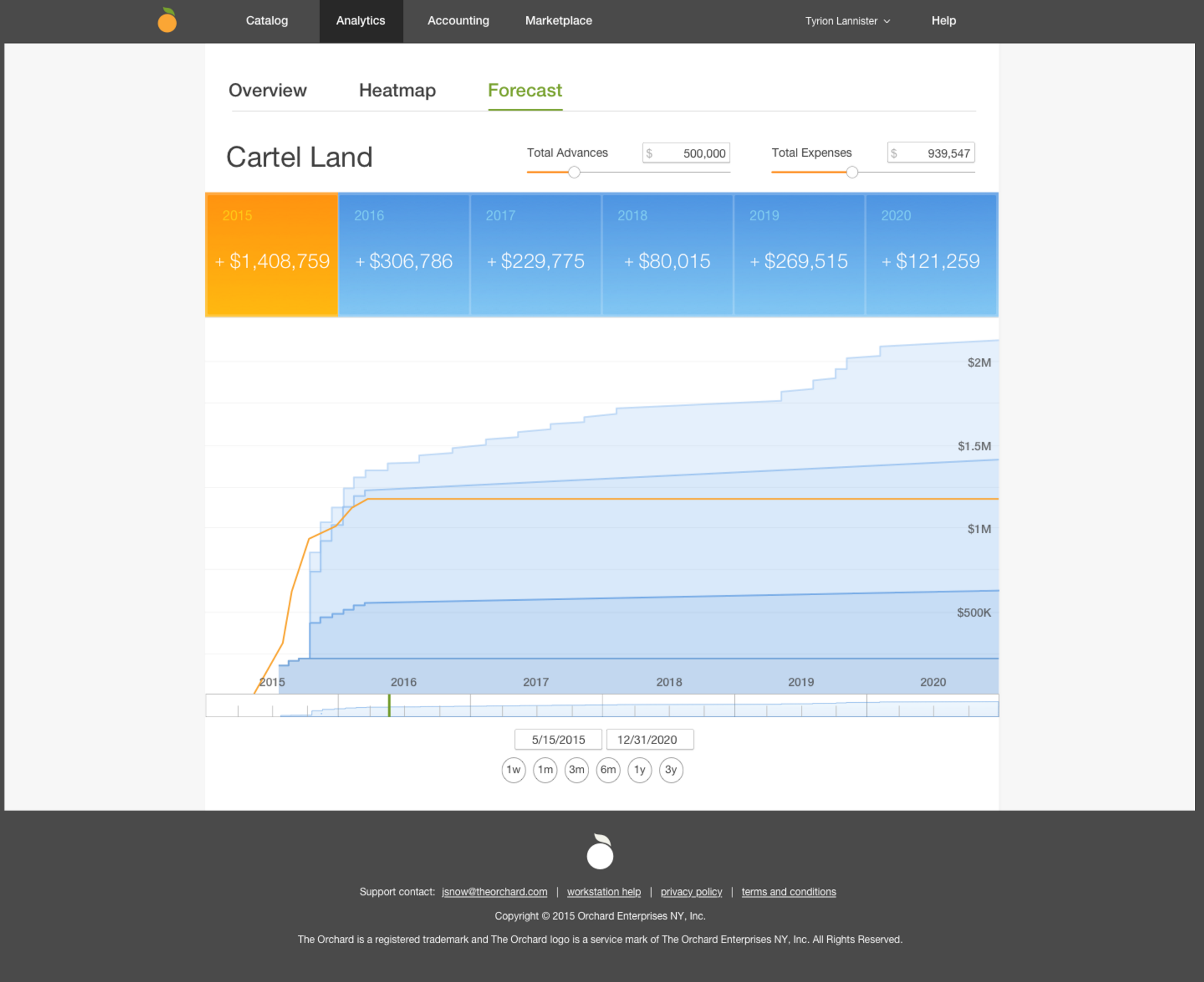Switch to the Overview tab
Image resolution: width=1204 pixels, height=982 pixels.
point(267,90)
